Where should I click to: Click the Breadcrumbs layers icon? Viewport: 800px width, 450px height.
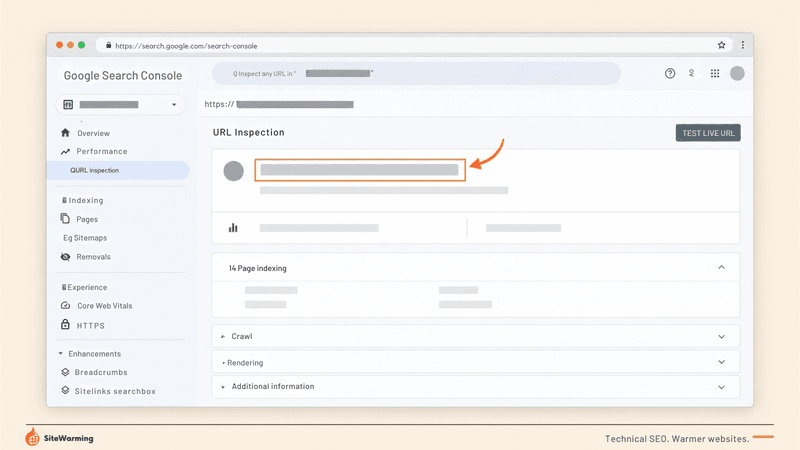click(65, 372)
